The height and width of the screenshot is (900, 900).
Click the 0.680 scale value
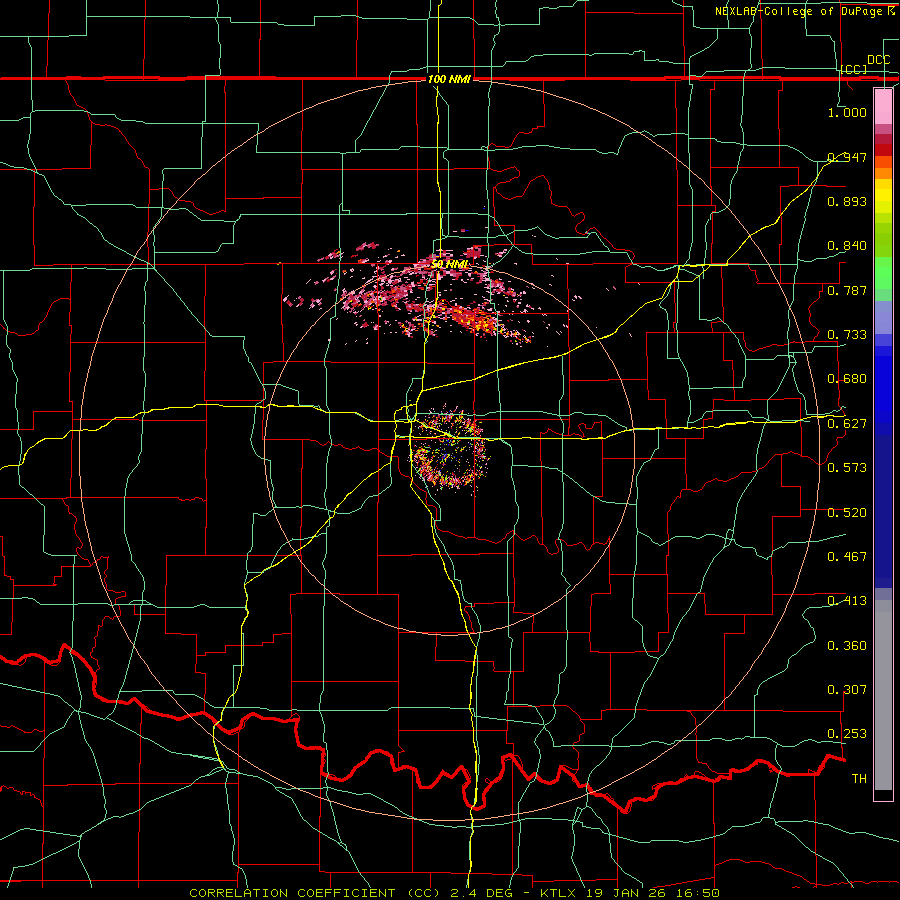click(x=847, y=379)
